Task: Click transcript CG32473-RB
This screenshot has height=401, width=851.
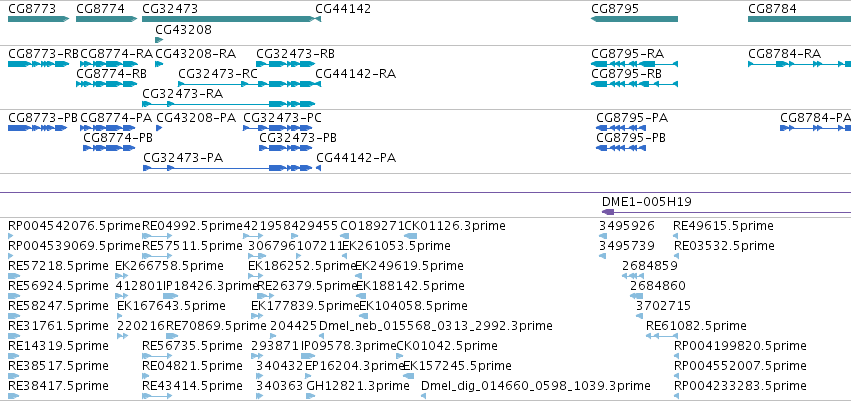Action: pyautogui.click(x=285, y=64)
